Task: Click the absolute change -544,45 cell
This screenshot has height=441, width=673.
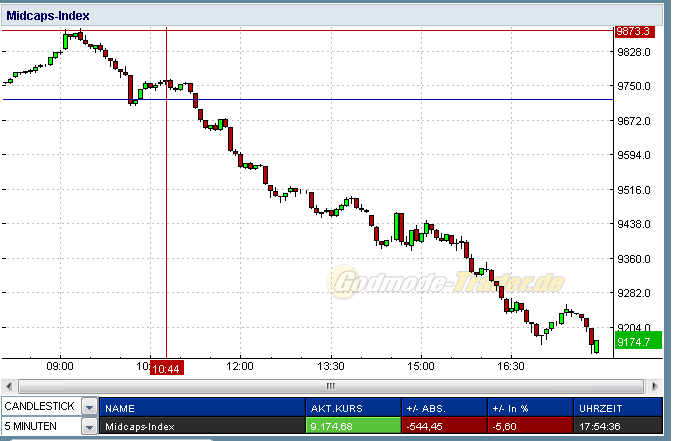Action: pyautogui.click(x=444, y=426)
